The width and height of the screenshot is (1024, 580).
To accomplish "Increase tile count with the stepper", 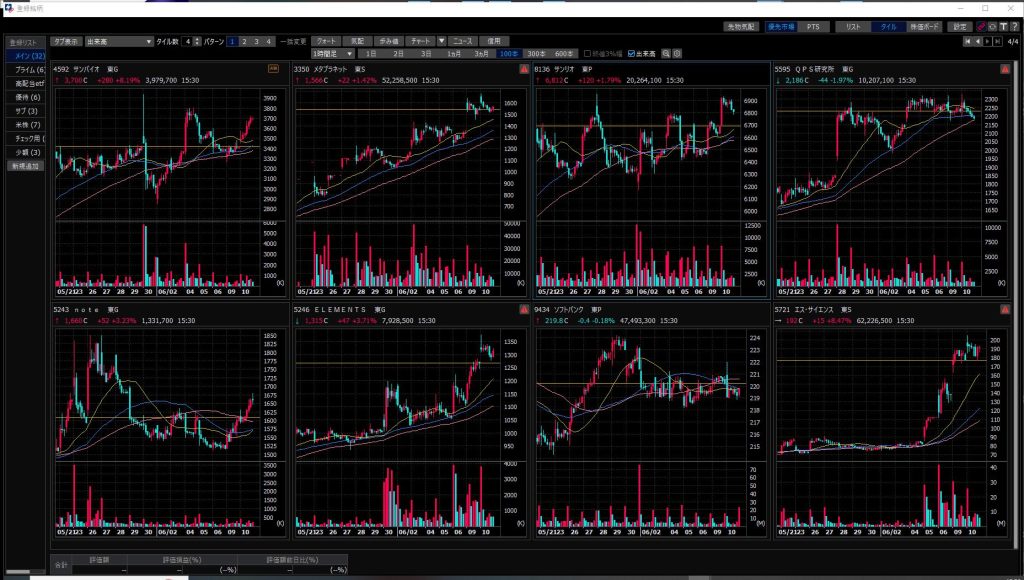I will click(x=197, y=39).
